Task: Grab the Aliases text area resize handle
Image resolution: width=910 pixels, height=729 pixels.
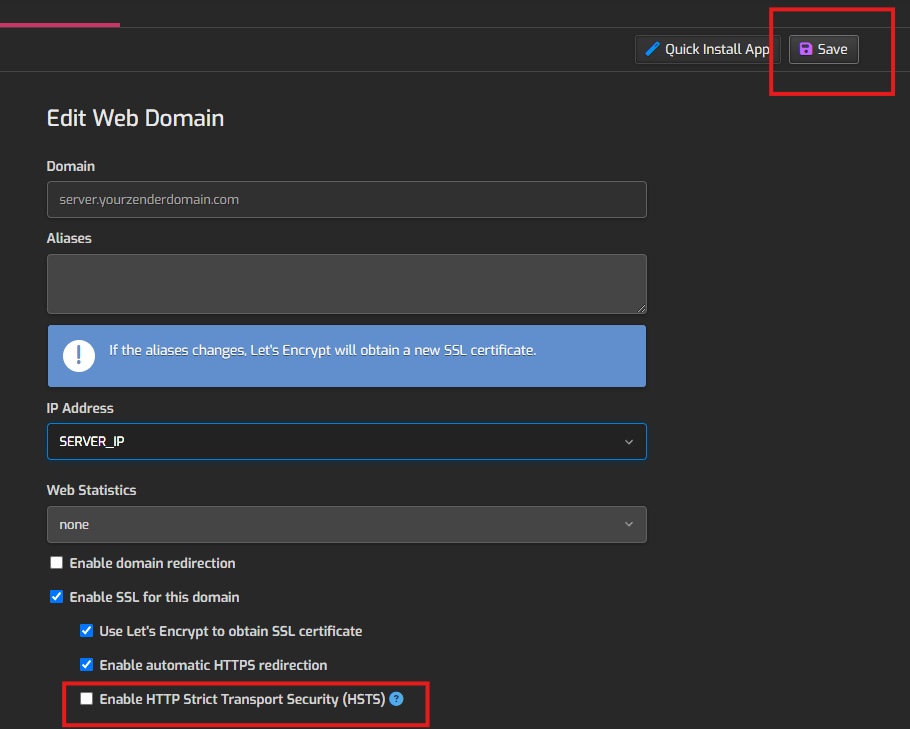Action: point(641,308)
